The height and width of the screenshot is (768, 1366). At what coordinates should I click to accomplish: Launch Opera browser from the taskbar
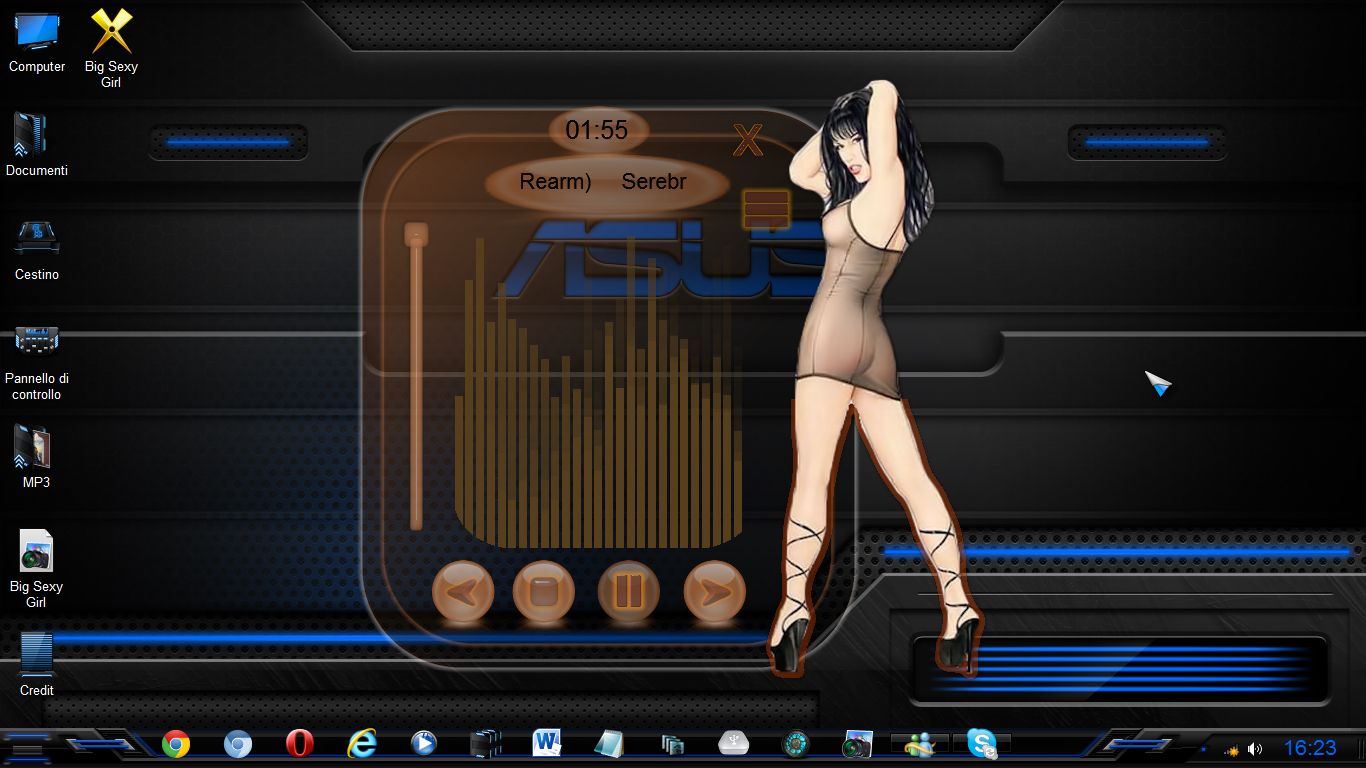pyautogui.click(x=299, y=743)
